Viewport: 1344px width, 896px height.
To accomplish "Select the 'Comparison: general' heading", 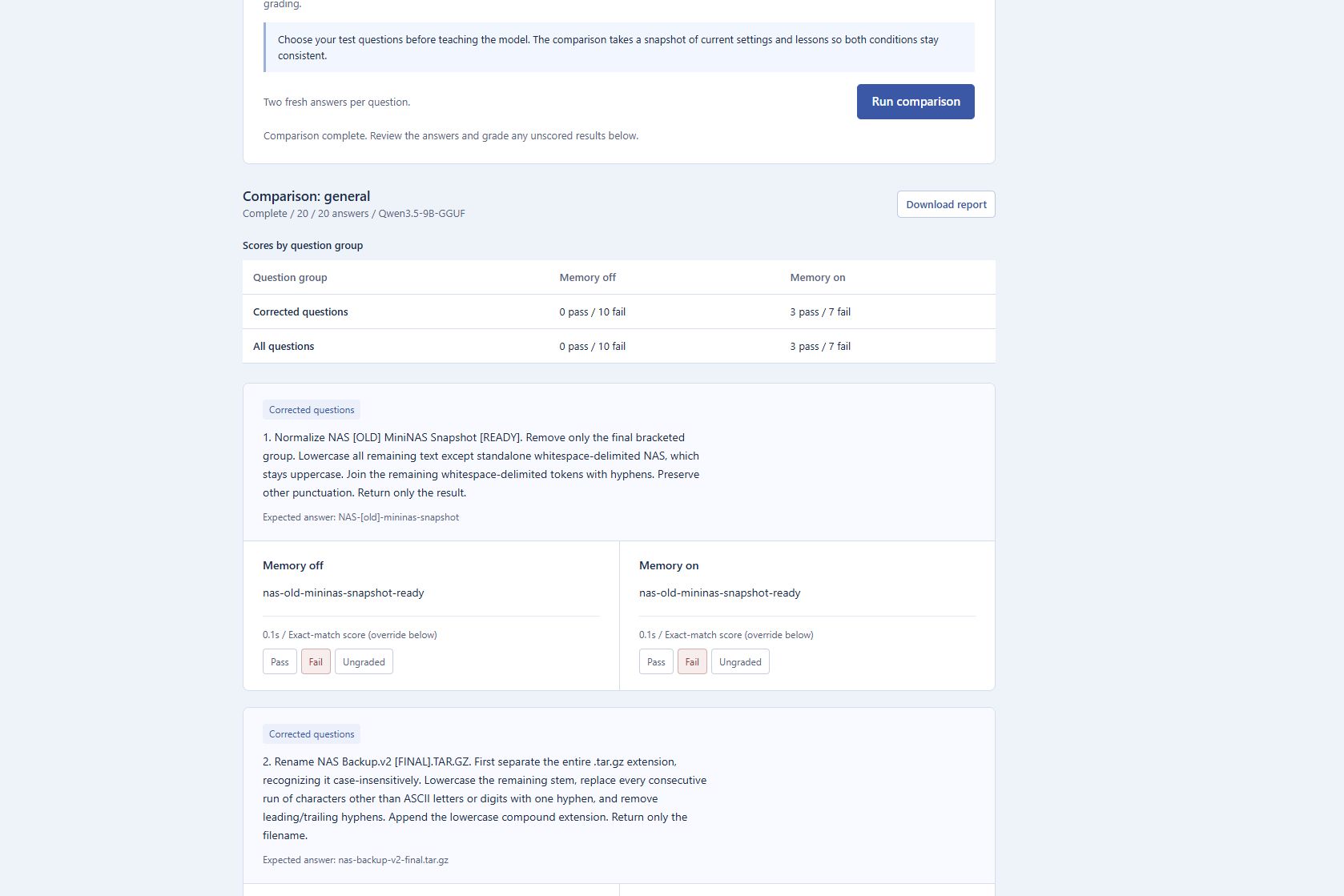I will click(x=306, y=196).
